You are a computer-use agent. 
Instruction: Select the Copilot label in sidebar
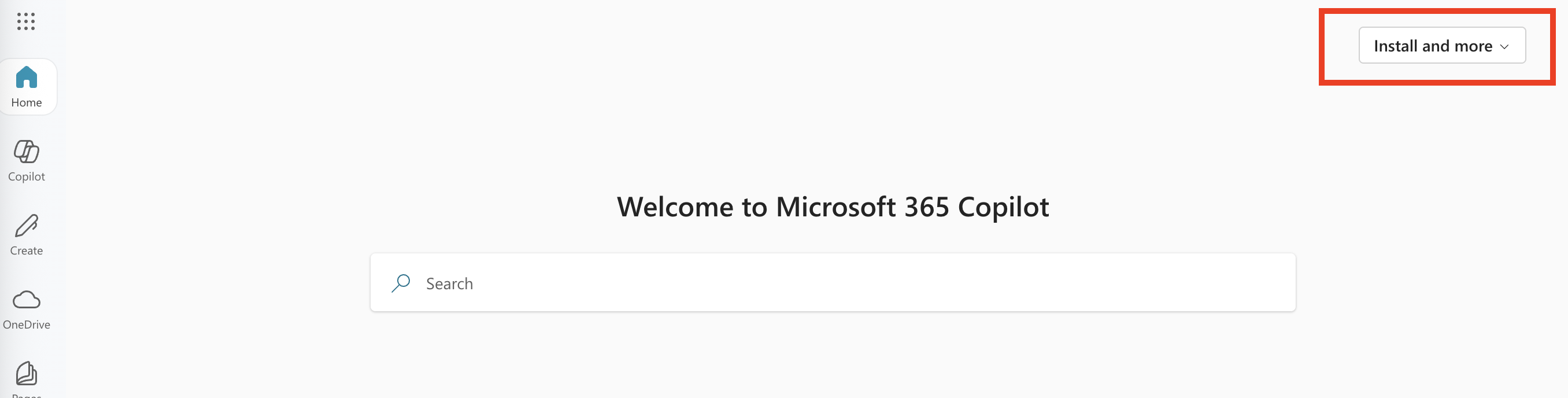click(26, 176)
